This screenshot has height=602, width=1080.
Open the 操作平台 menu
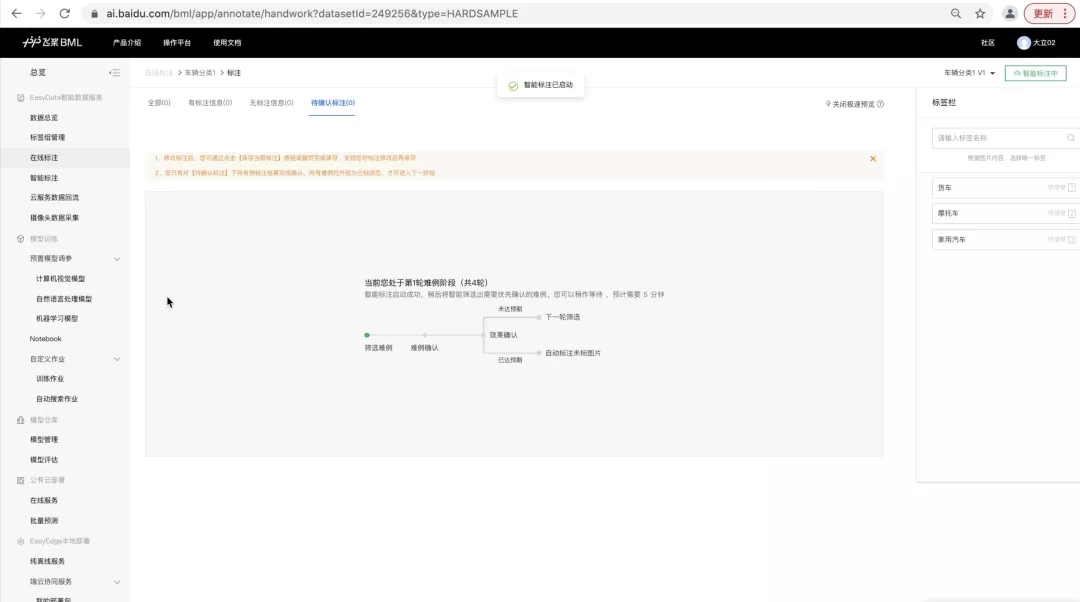(x=177, y=43)
